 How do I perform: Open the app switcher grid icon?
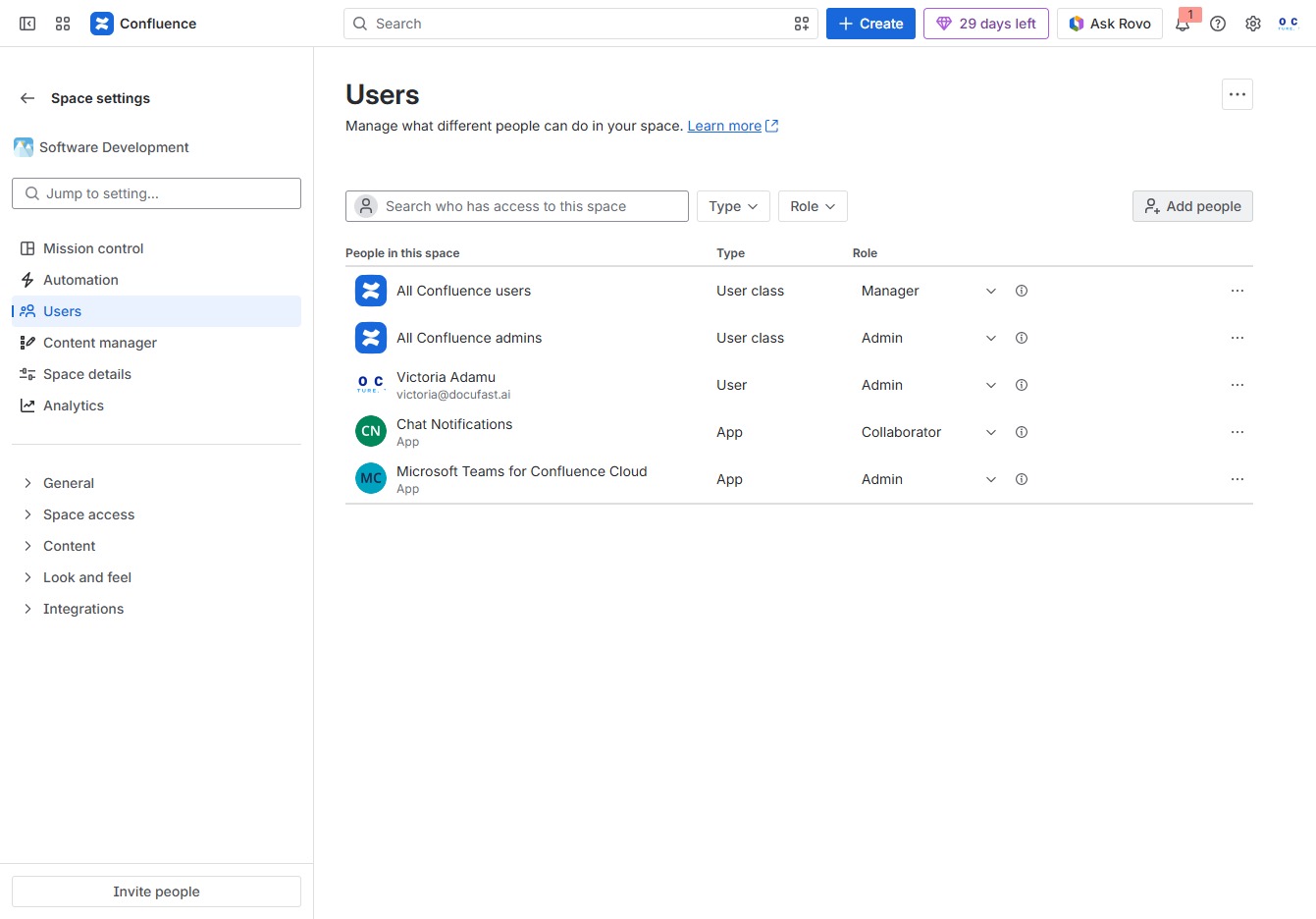click(x=63, y=24)
